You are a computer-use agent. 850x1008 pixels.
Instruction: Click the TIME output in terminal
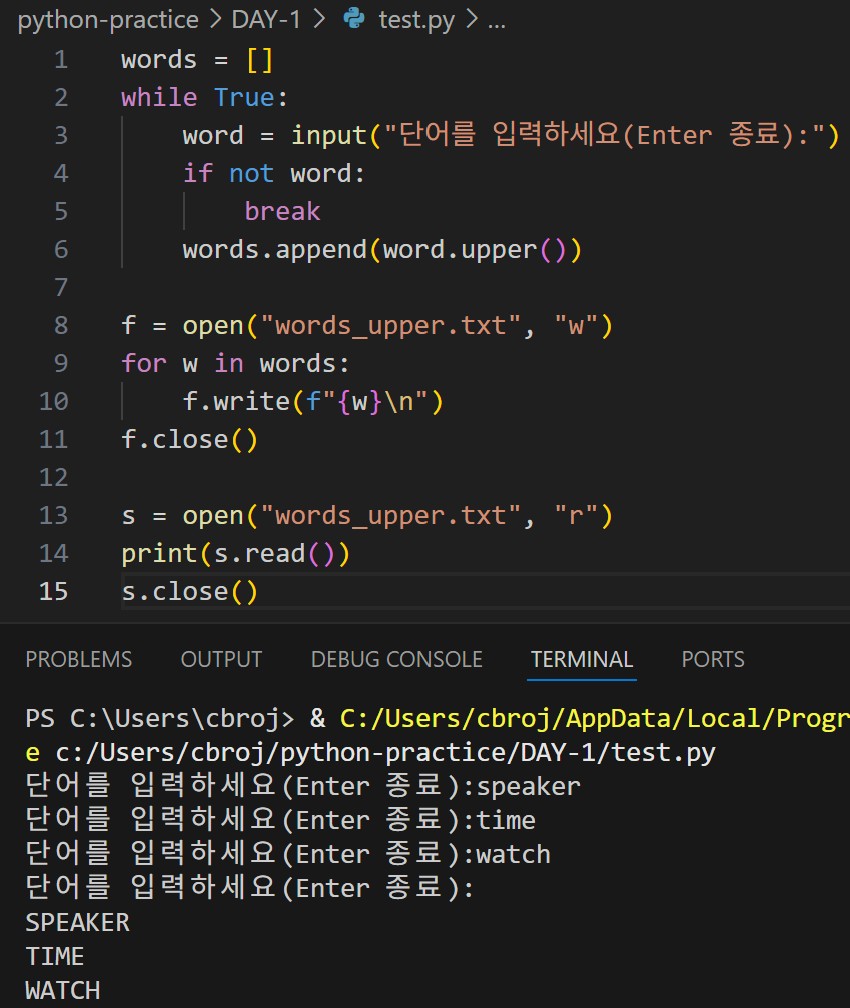(55, 957)
